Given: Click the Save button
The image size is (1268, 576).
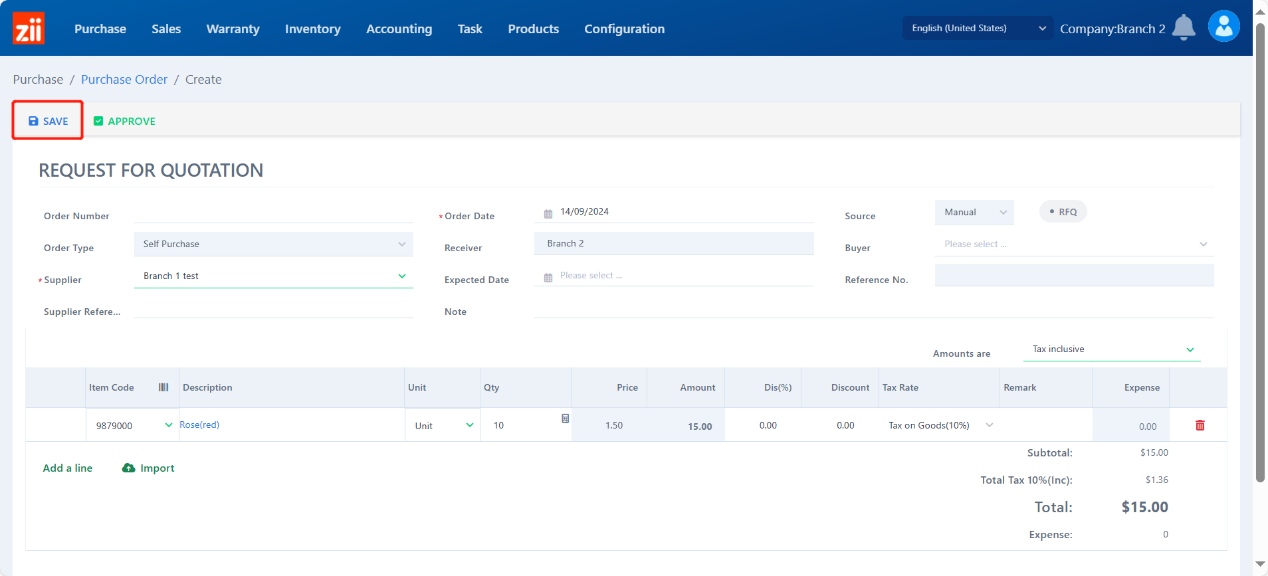Looking at the screenshot, I should click(x=48, y=121).
